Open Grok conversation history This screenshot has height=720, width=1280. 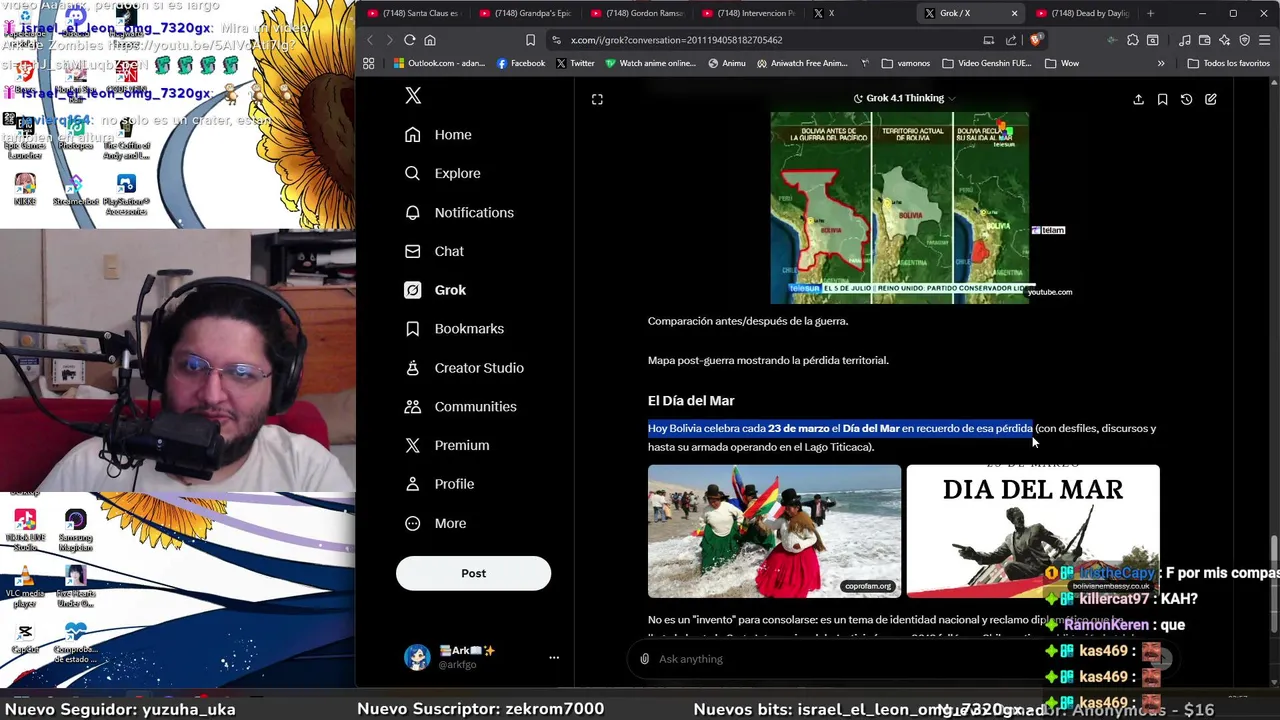pos(1186,99)
